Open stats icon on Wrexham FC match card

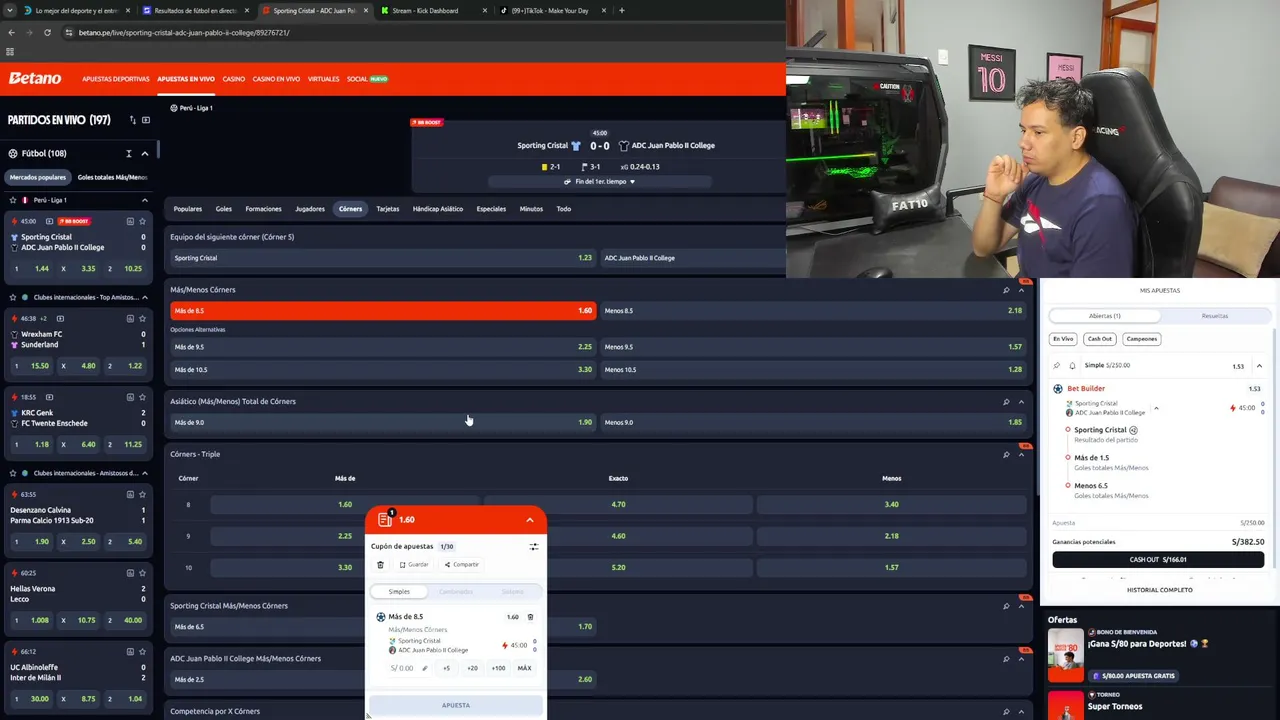point(130,318)
